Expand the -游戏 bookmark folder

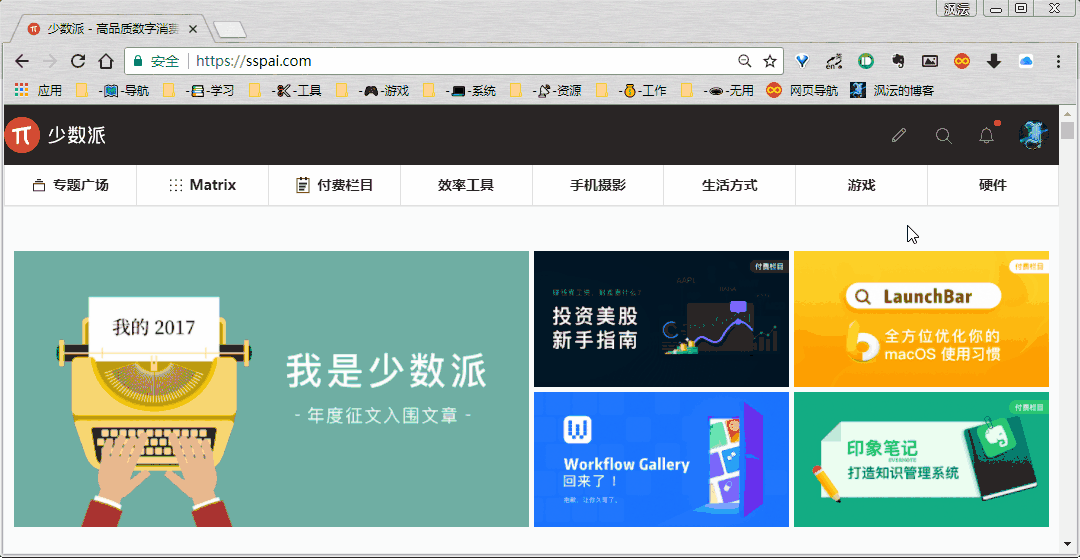tap(373, 90)
